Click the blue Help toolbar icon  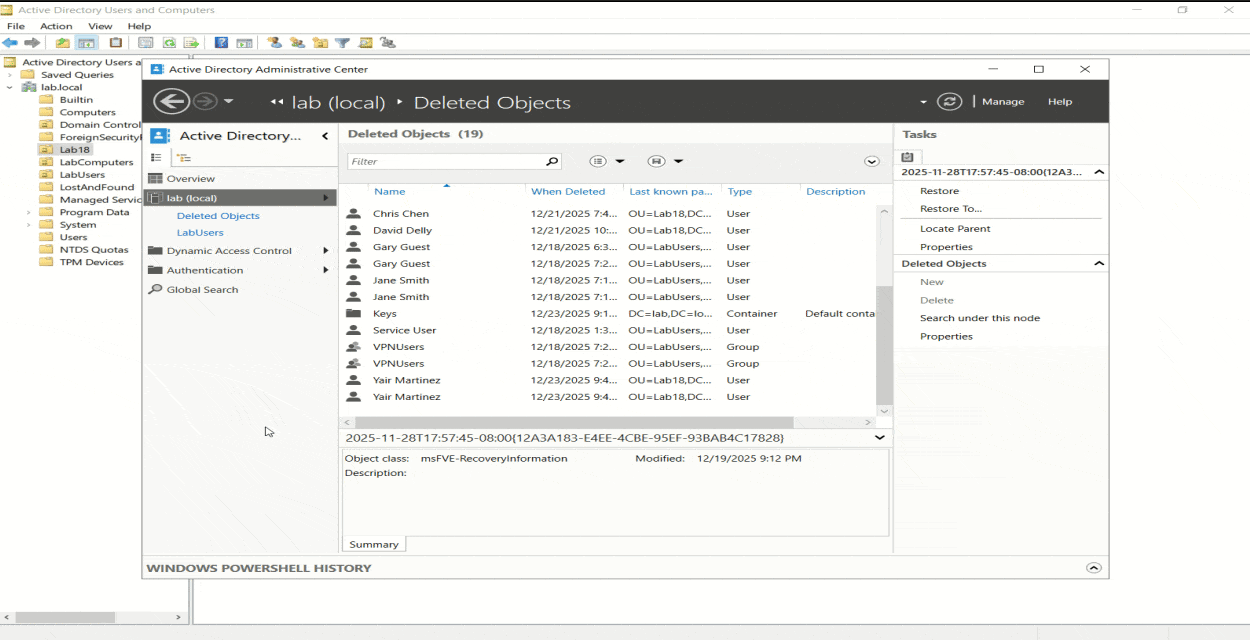point(221,43)
